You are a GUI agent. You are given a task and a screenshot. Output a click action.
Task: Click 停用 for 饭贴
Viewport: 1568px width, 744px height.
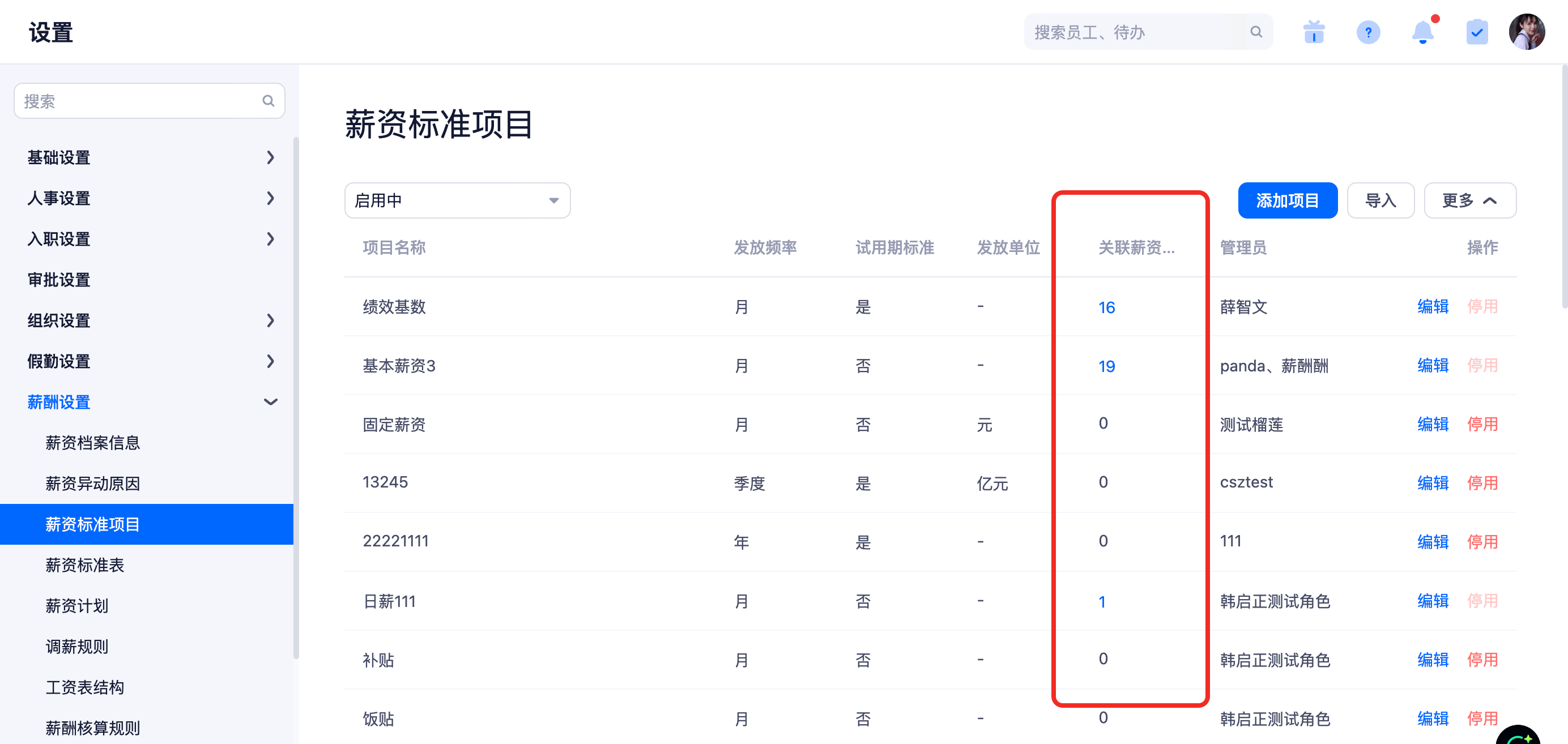1482,719
